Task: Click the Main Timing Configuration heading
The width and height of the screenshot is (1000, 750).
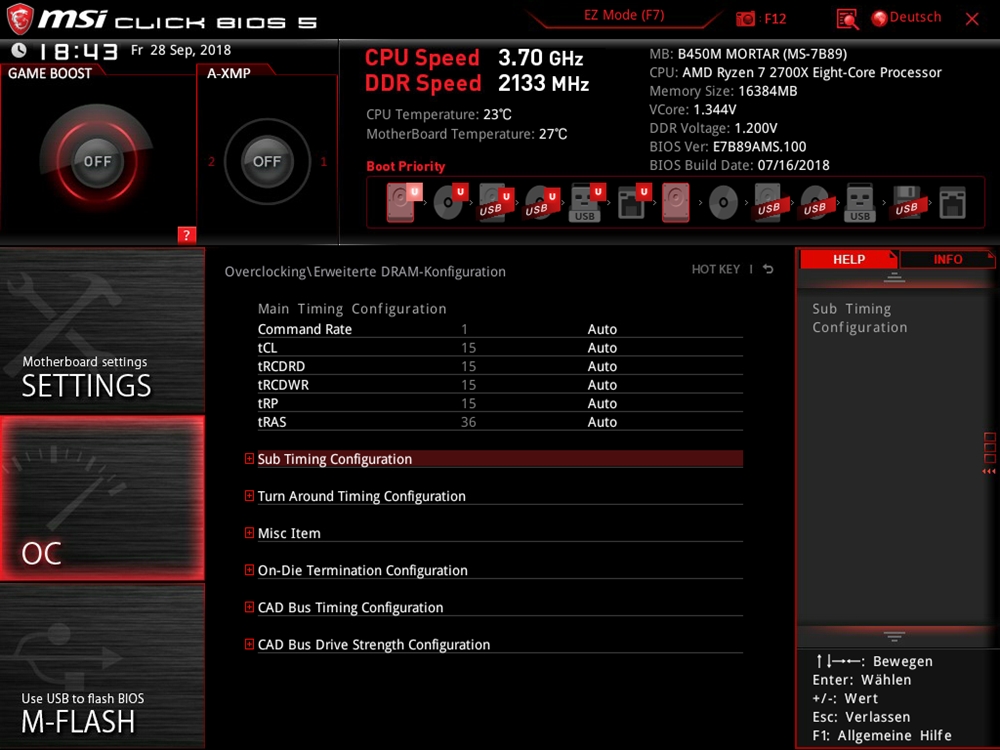Action: (x=352, y=309)
